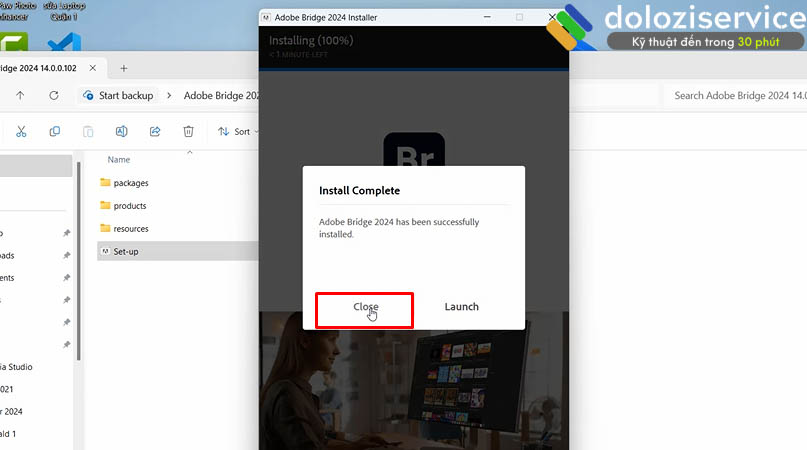This screenshot has height=450, width=807.
Task: Click Start backup in the address bar
Action: pos(125,95)
